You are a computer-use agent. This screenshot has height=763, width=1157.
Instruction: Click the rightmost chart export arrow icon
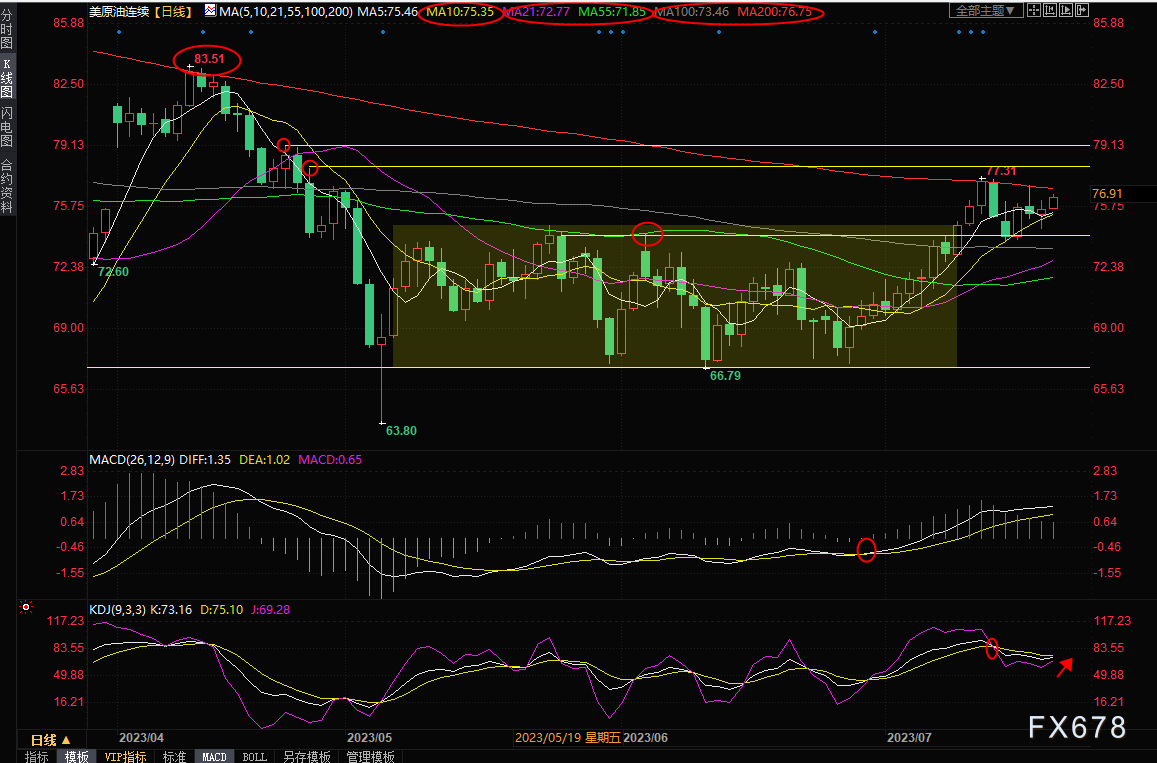1082,10
